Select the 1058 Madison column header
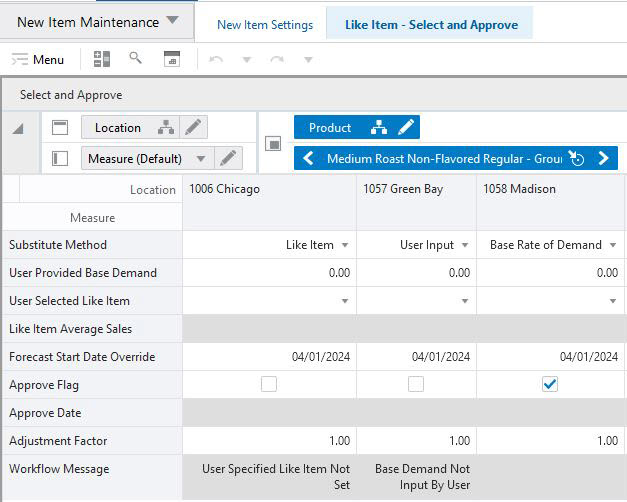Screen dimensions: 627x502 tap(550, 202)
